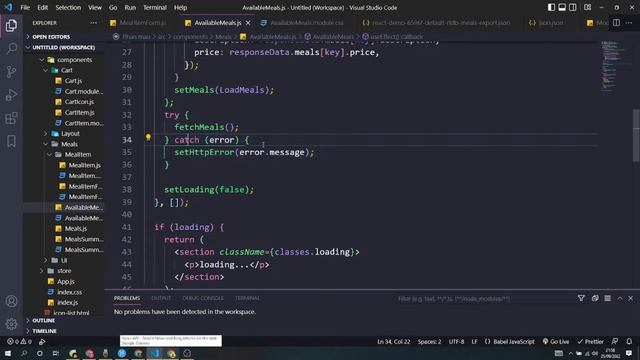Open Windows Start menu
Viewport: 640px width, 360px height.
coord(8,353)
